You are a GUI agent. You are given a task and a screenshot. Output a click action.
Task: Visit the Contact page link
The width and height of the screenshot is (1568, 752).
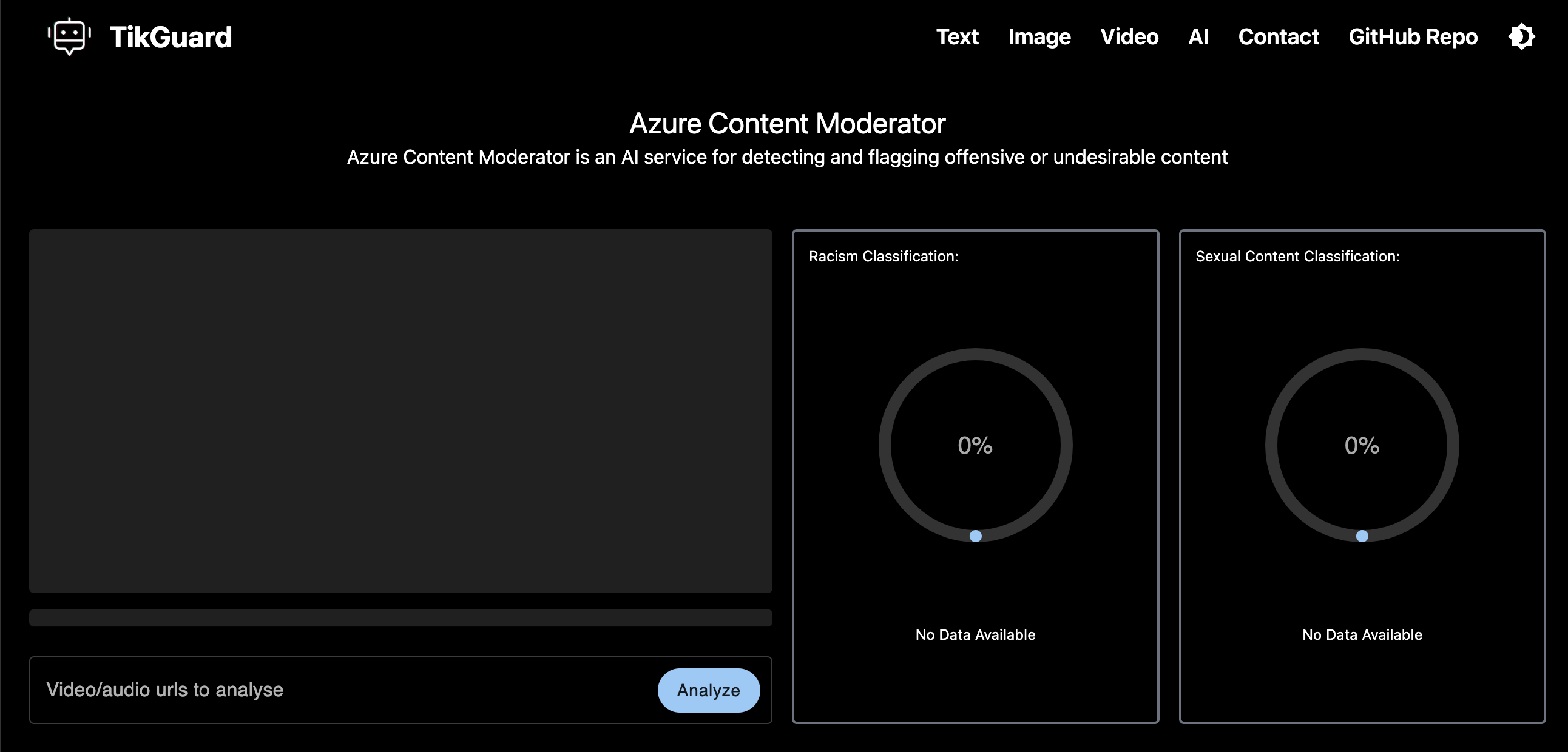tap(1279, 36)
